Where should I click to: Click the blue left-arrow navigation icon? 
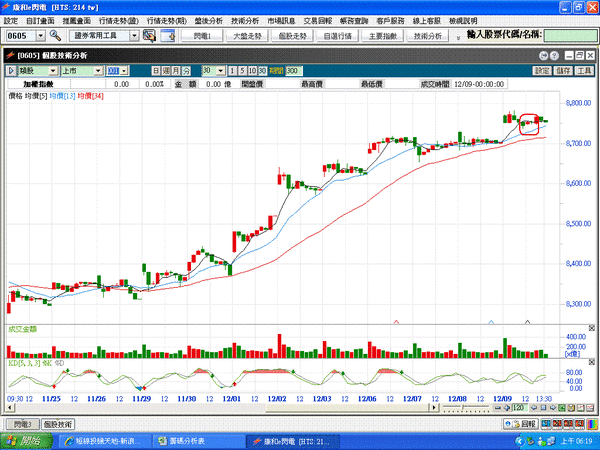534,408
